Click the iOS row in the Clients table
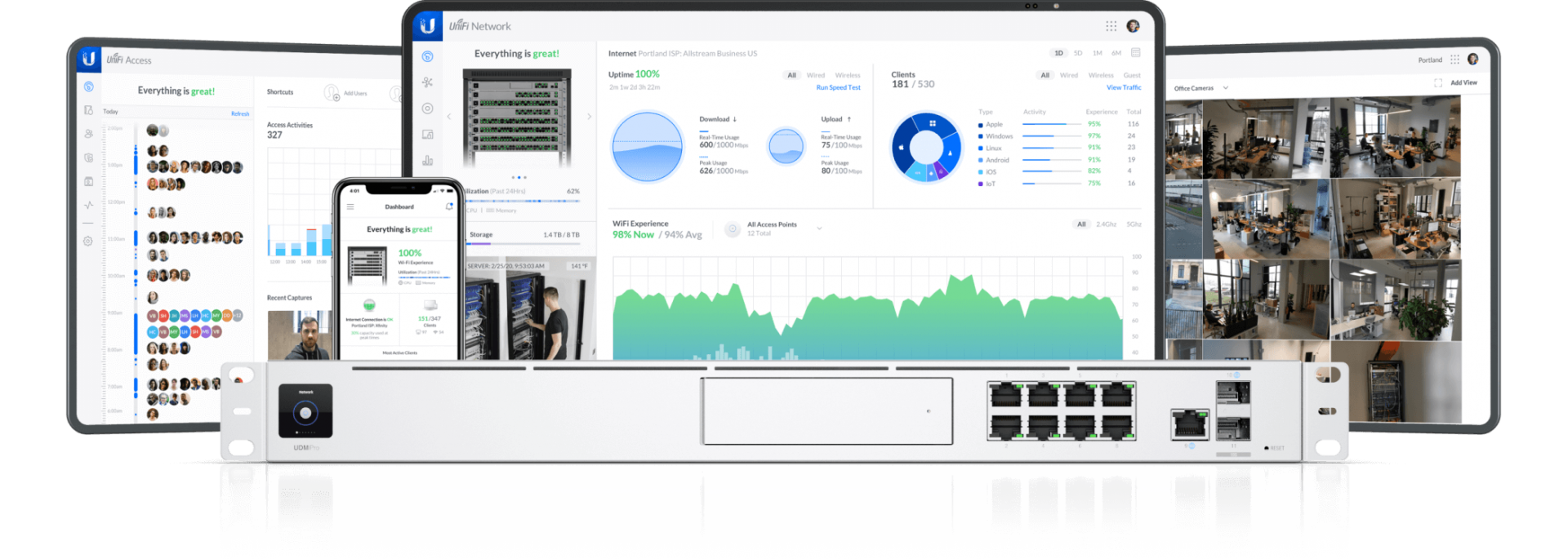Image resolution: width=1568 pixels, height=559 pixels. (1059, 171)
